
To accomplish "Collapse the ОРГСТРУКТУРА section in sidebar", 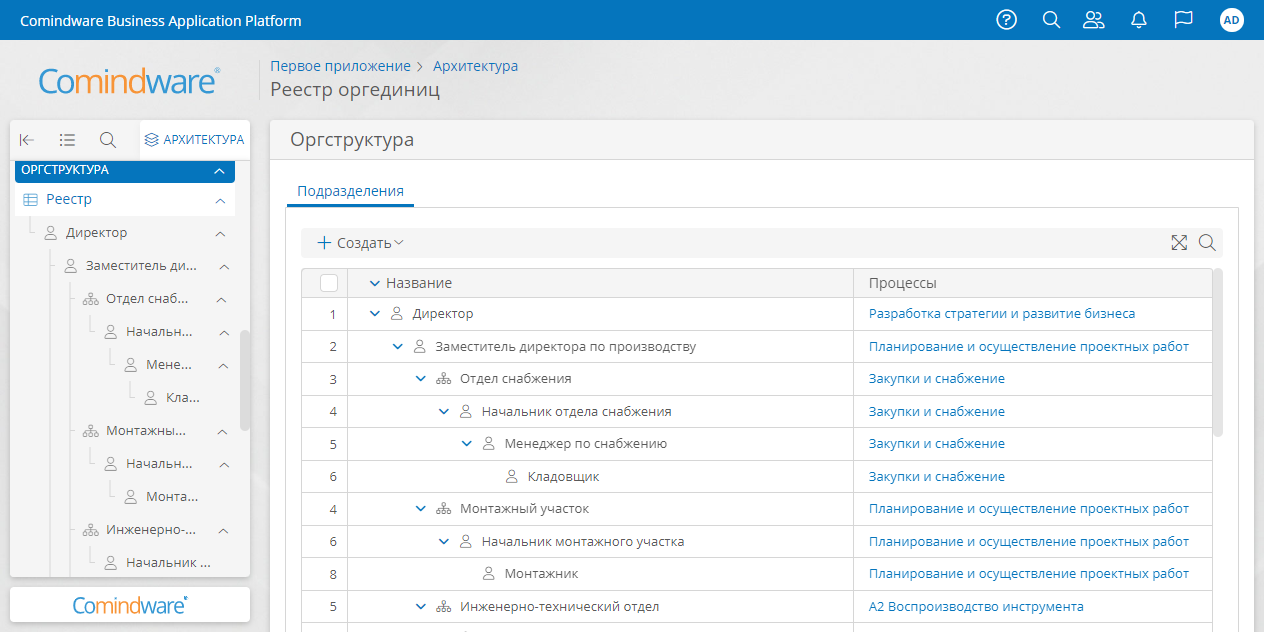I will [x=219, y=171].
